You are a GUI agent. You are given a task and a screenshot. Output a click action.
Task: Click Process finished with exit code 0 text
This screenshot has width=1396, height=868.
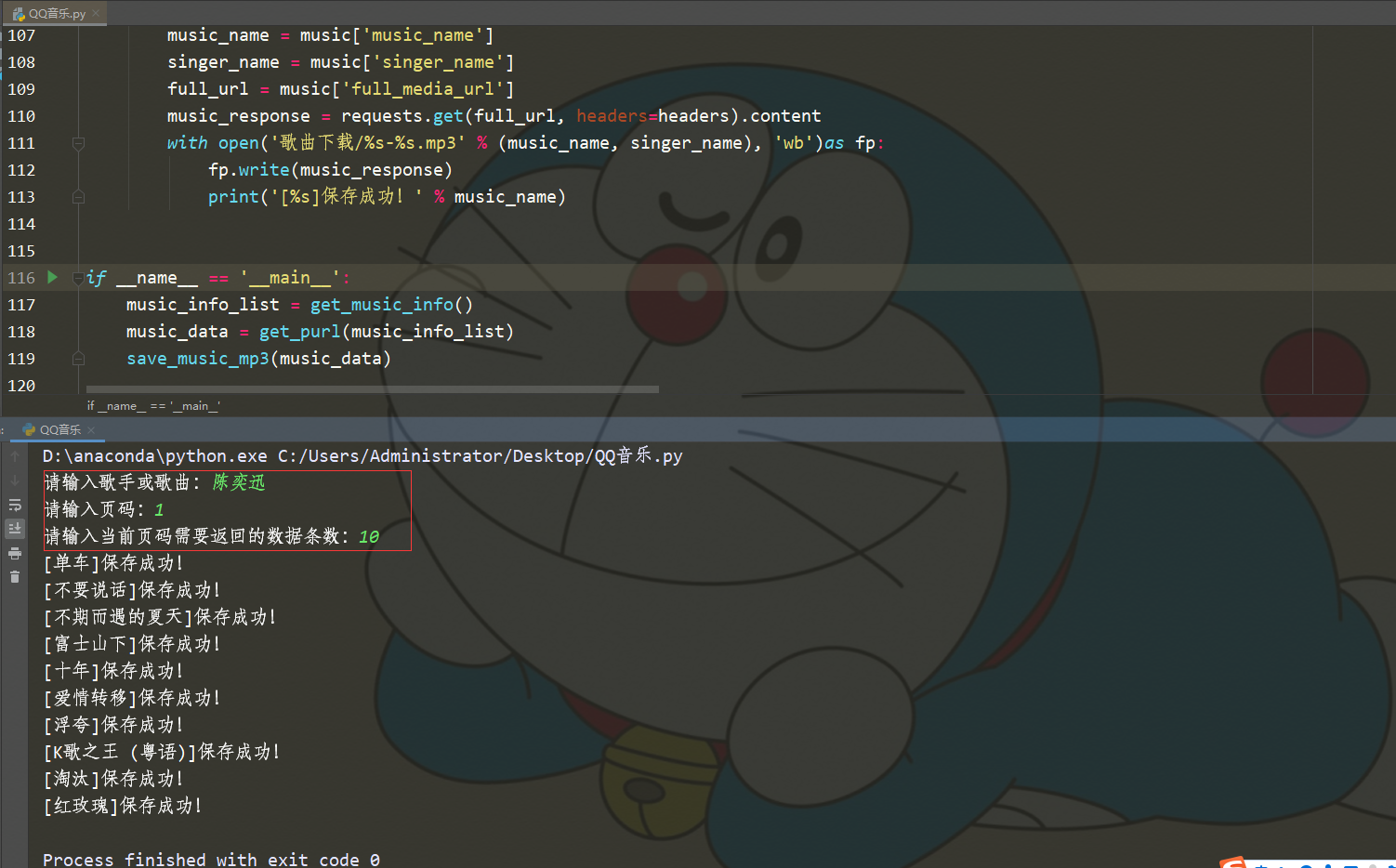pos(211,859)
